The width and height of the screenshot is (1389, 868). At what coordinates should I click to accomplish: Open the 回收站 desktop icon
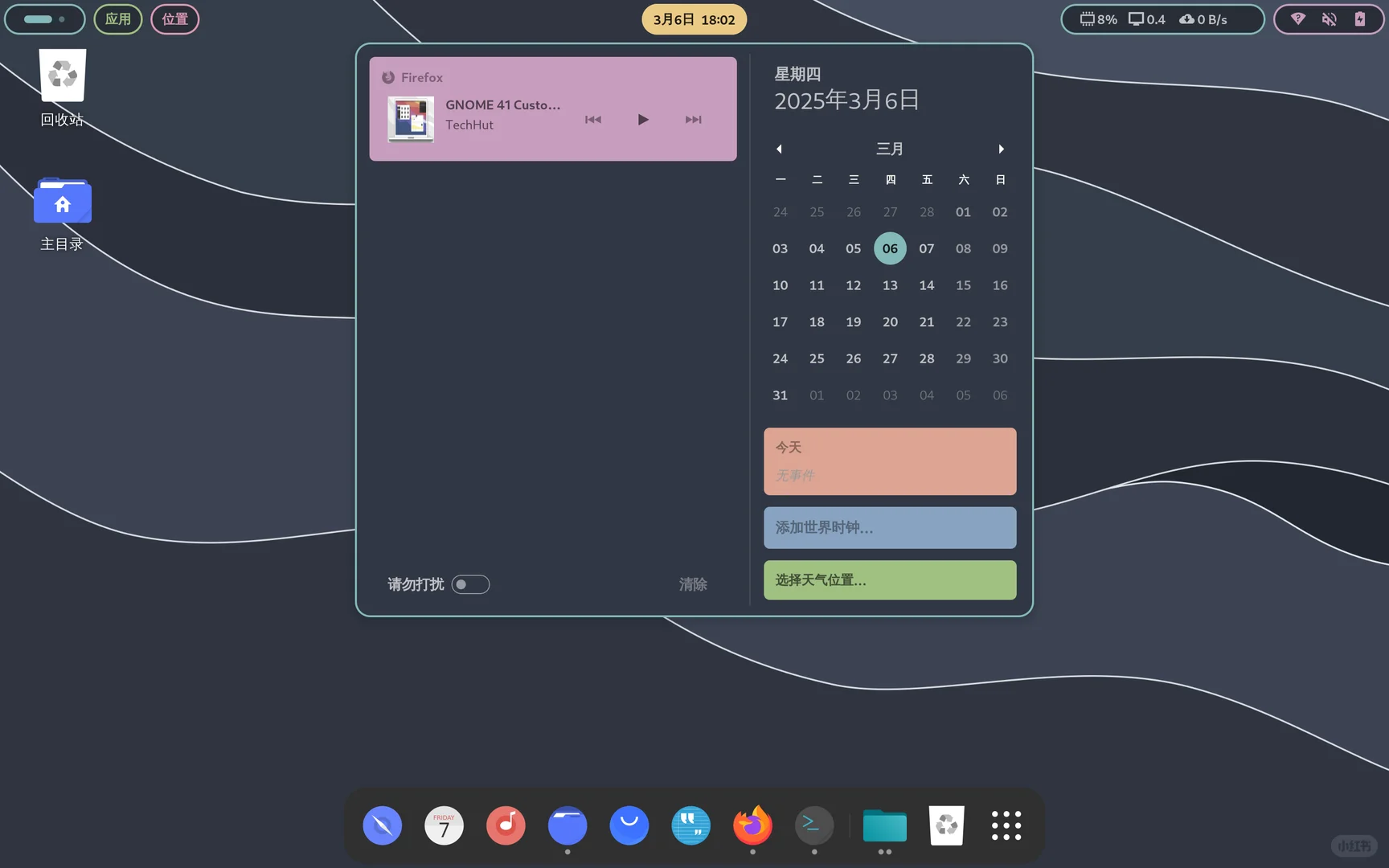63,88
